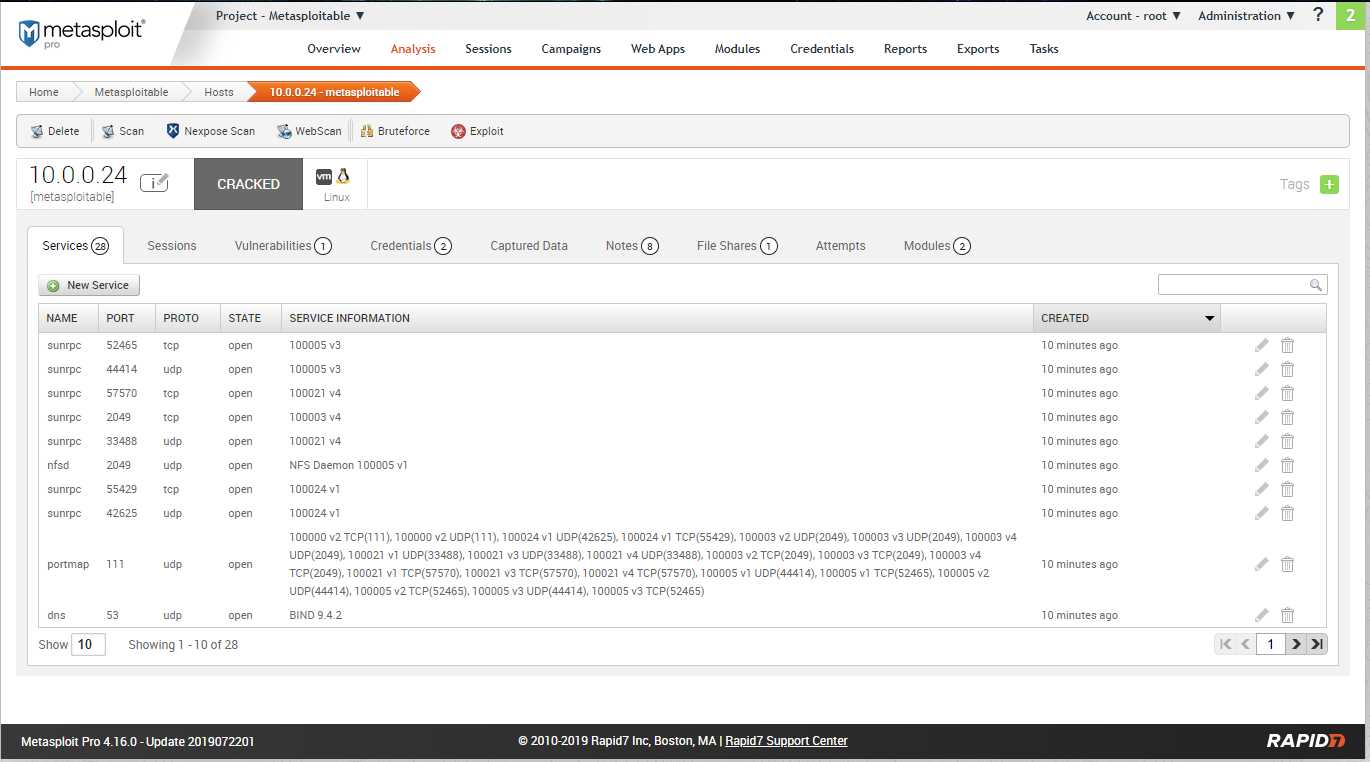Image resolution: width=1370 pixels, height=762 pixels.
Task: Switch to the Notes tab
Action: (x=632, y=245)
